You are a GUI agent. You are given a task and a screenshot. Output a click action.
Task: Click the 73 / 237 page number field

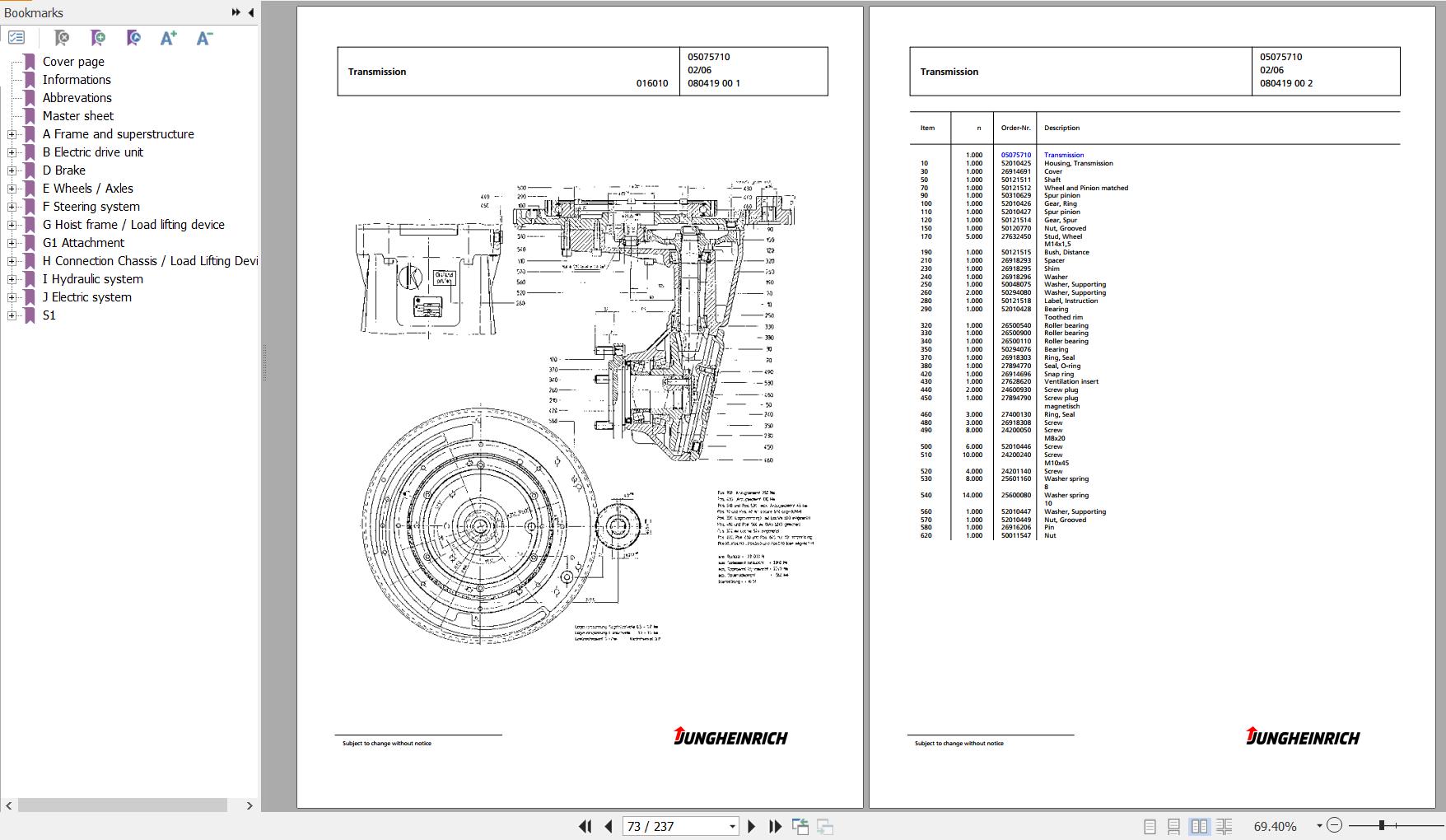(x=674, y=826)
